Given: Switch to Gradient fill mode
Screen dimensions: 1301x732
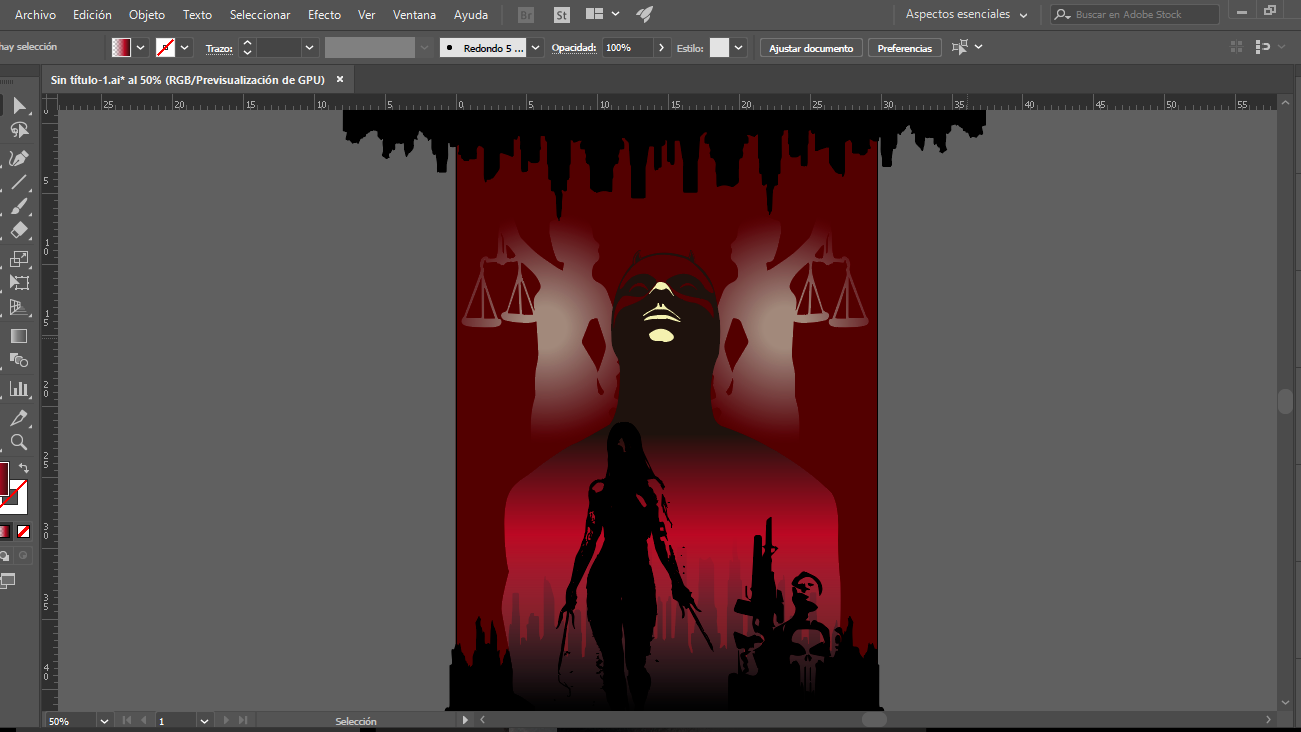Looking at the screenshot, I should coord(5,531).
